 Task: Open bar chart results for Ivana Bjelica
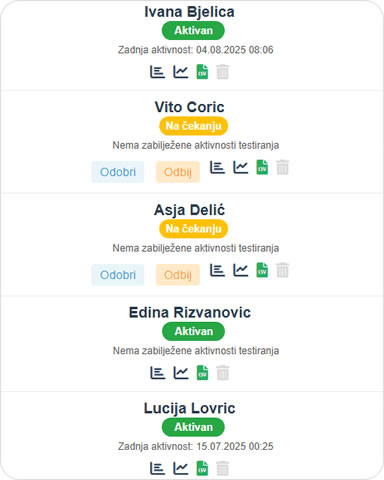click(157, 72)
